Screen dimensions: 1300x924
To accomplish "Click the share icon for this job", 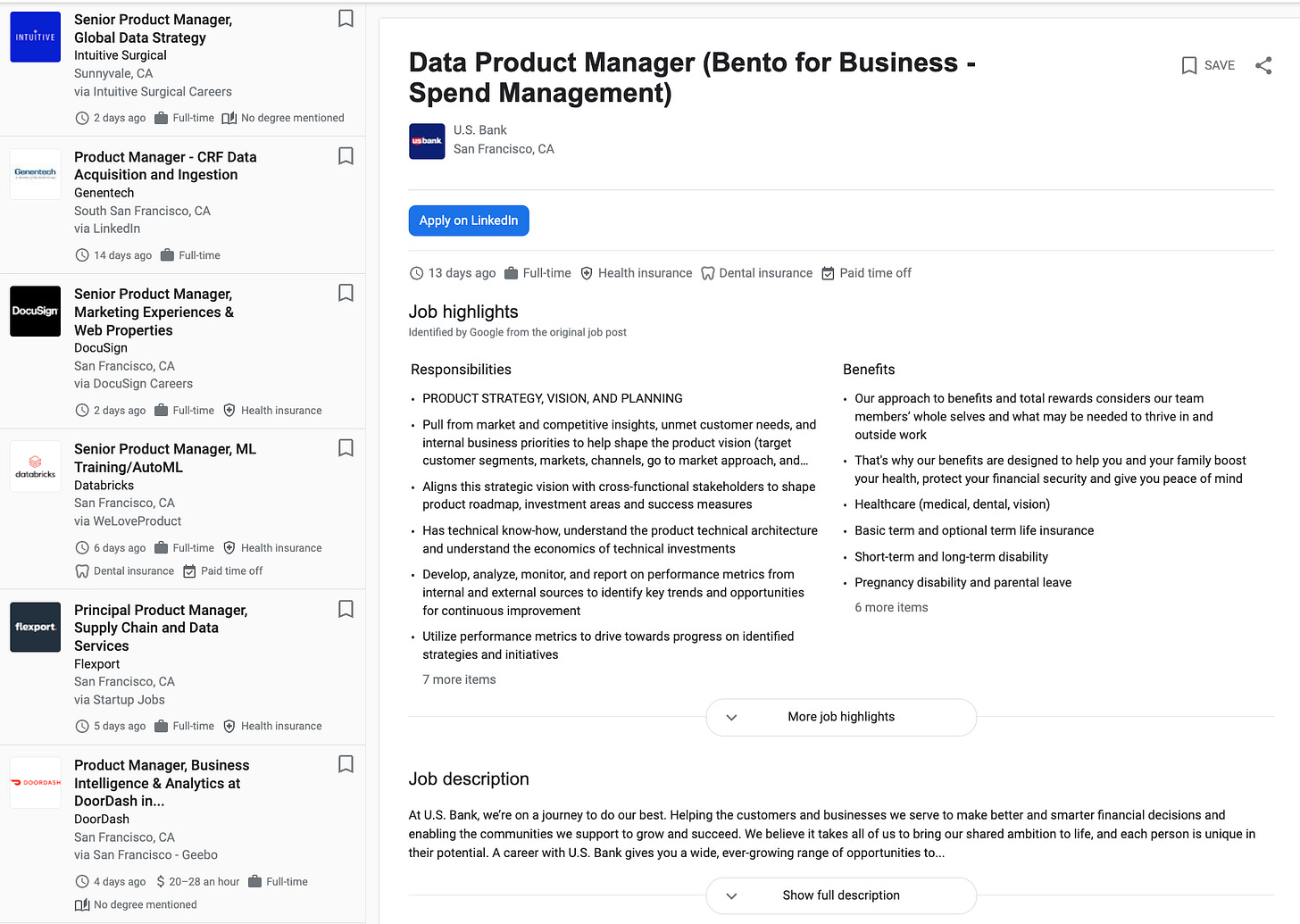I will coord(1263,65).
